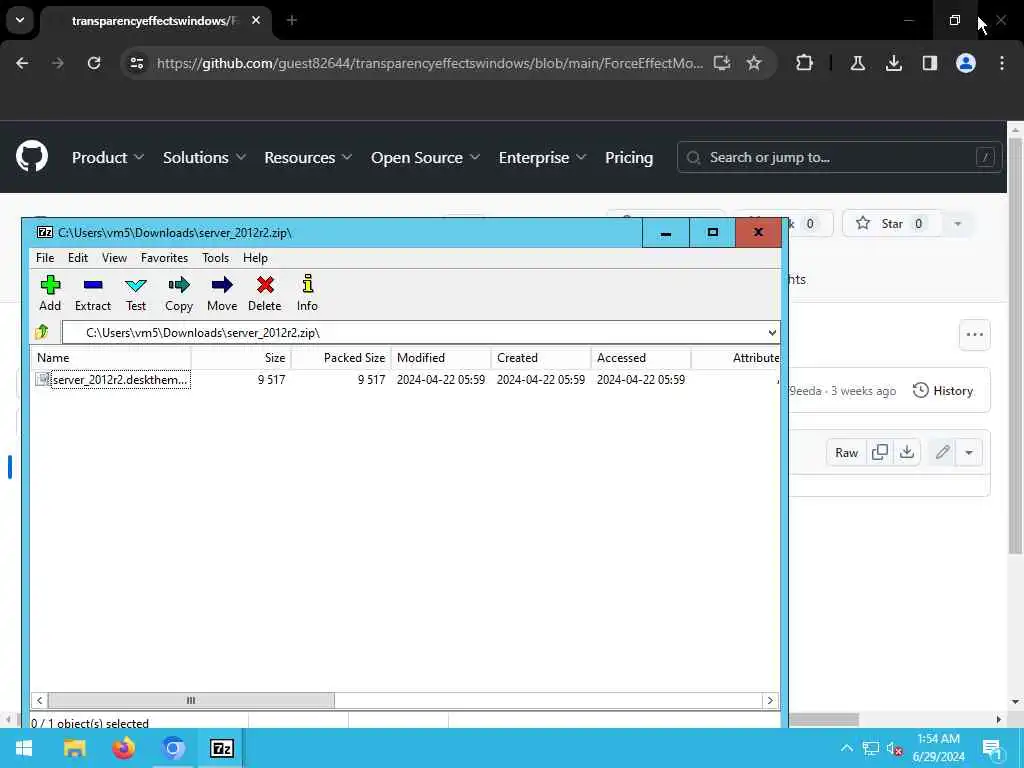The width and height of the screenshot is (1024, 768).
Task: Click the Add button in 7-Zip toolbar
Action: tap(50, 293)
